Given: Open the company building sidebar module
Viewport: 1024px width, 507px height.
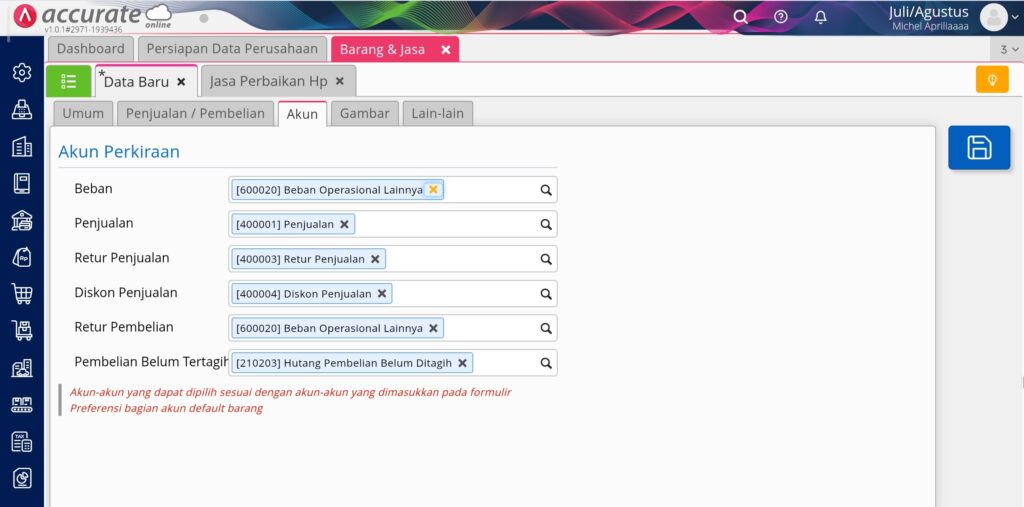Looking at the screenshot, I should click(x=22, y=146).
